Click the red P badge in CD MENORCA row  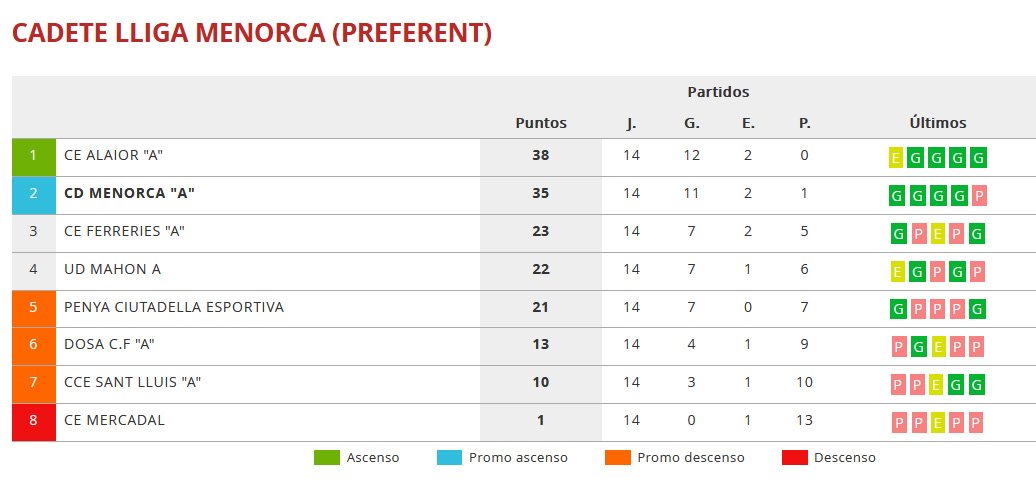[x=978, y=196]
